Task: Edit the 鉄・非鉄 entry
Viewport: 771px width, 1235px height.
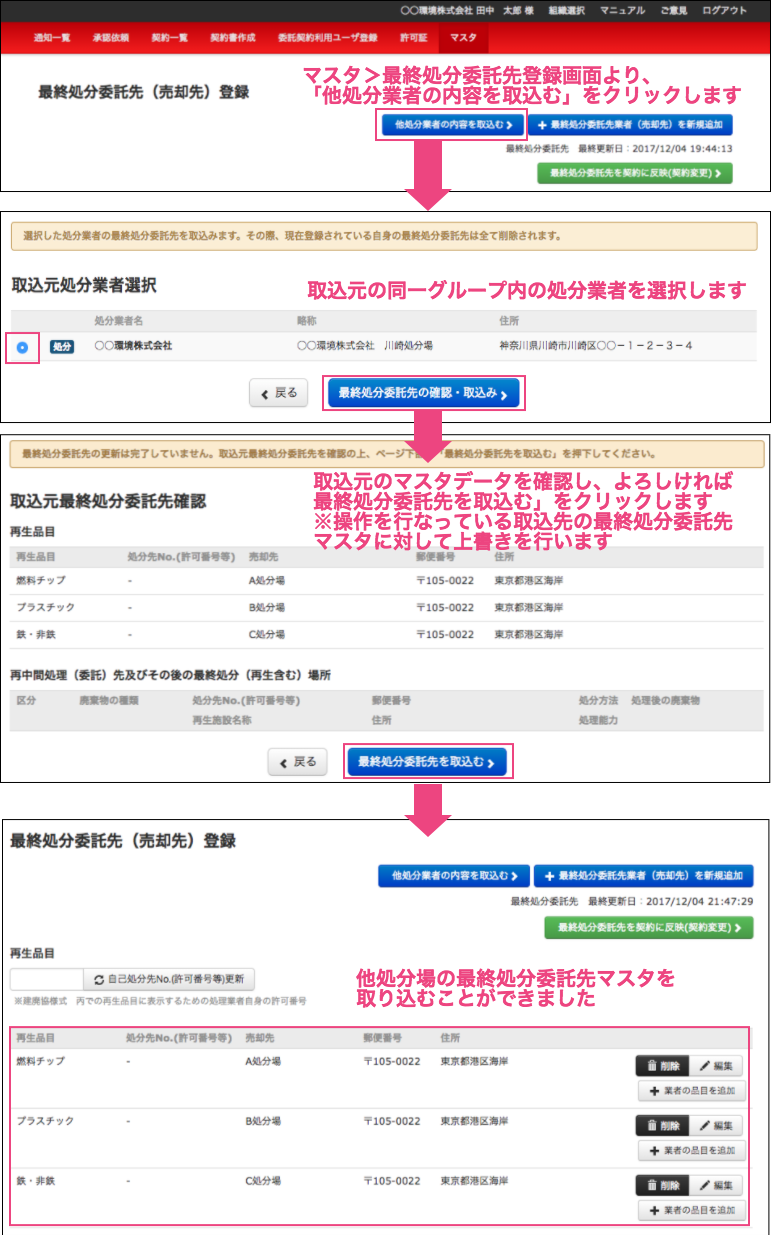Action: click(718, 1186)
